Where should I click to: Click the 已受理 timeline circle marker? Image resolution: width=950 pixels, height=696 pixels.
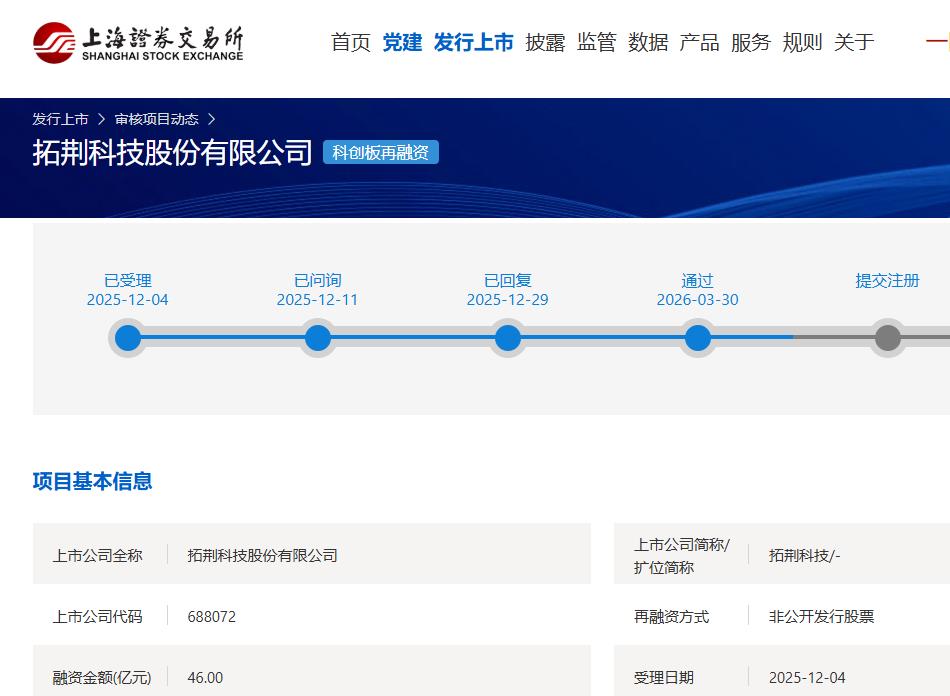[128, 338]
